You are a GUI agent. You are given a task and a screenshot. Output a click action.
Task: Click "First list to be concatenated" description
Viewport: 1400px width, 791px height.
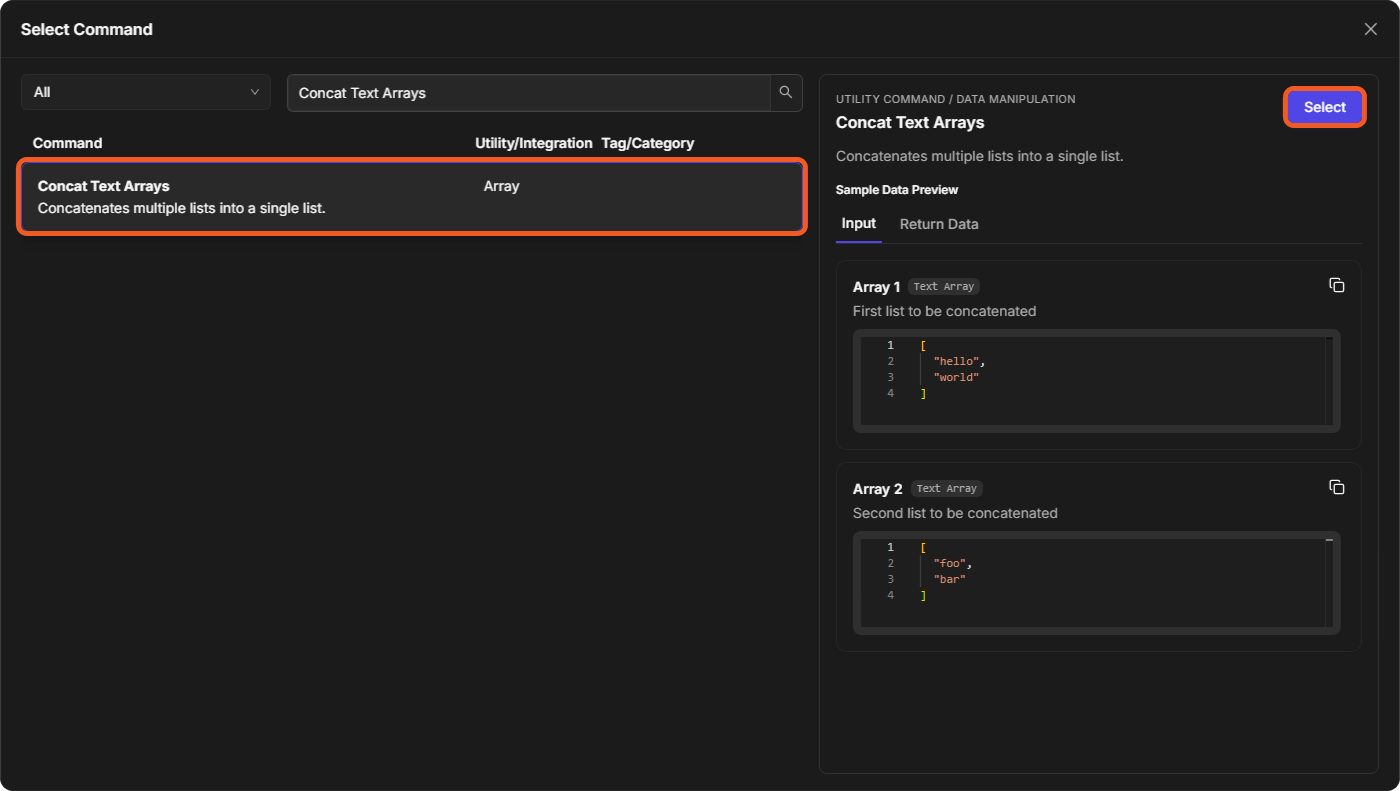944,311
